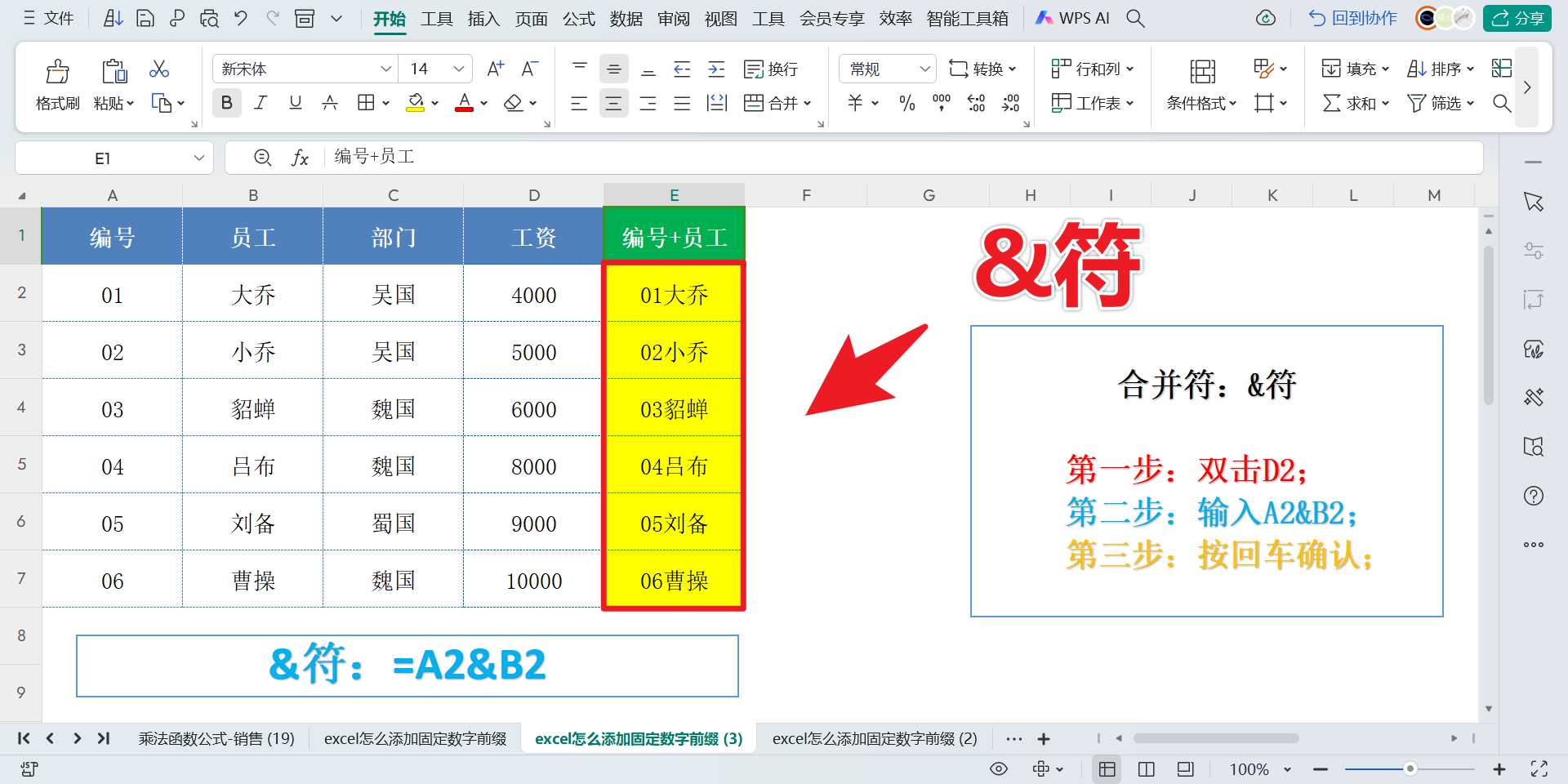
Task: Toggle italic formatting
Action: (x=261, y=103)
